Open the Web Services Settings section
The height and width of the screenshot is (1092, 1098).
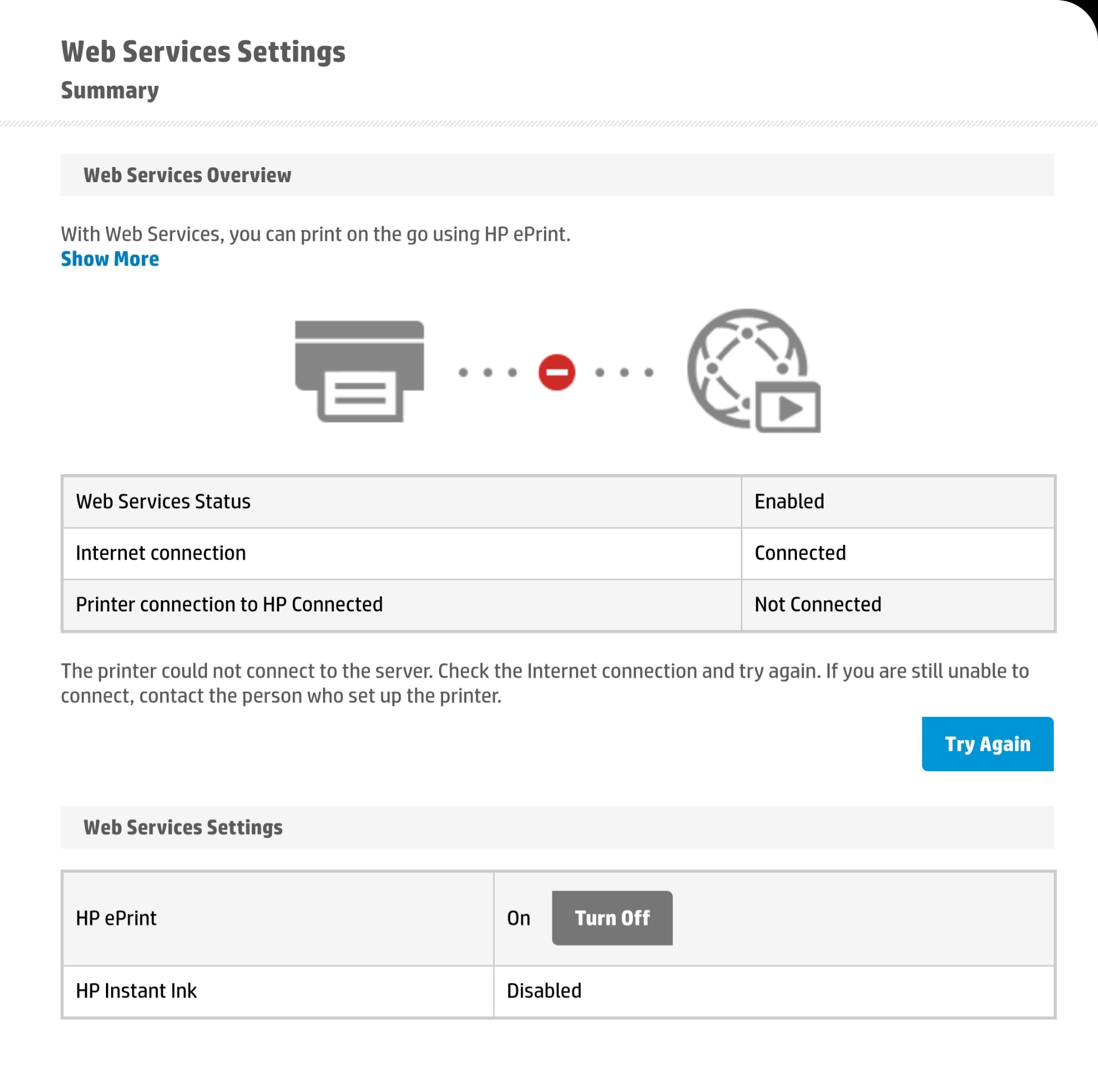pos(183,827)
